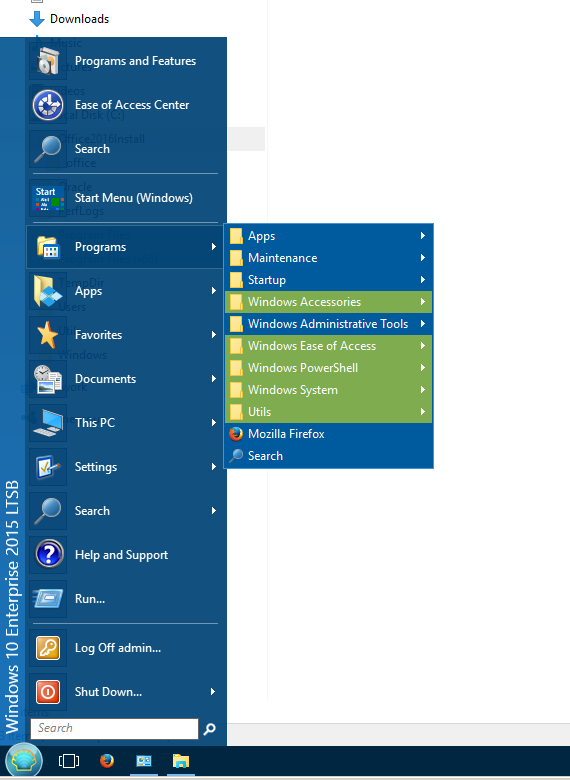Click the Documents icon
Image resolution: width=570 pixels, height=780 pixels.
coord(48,379)
